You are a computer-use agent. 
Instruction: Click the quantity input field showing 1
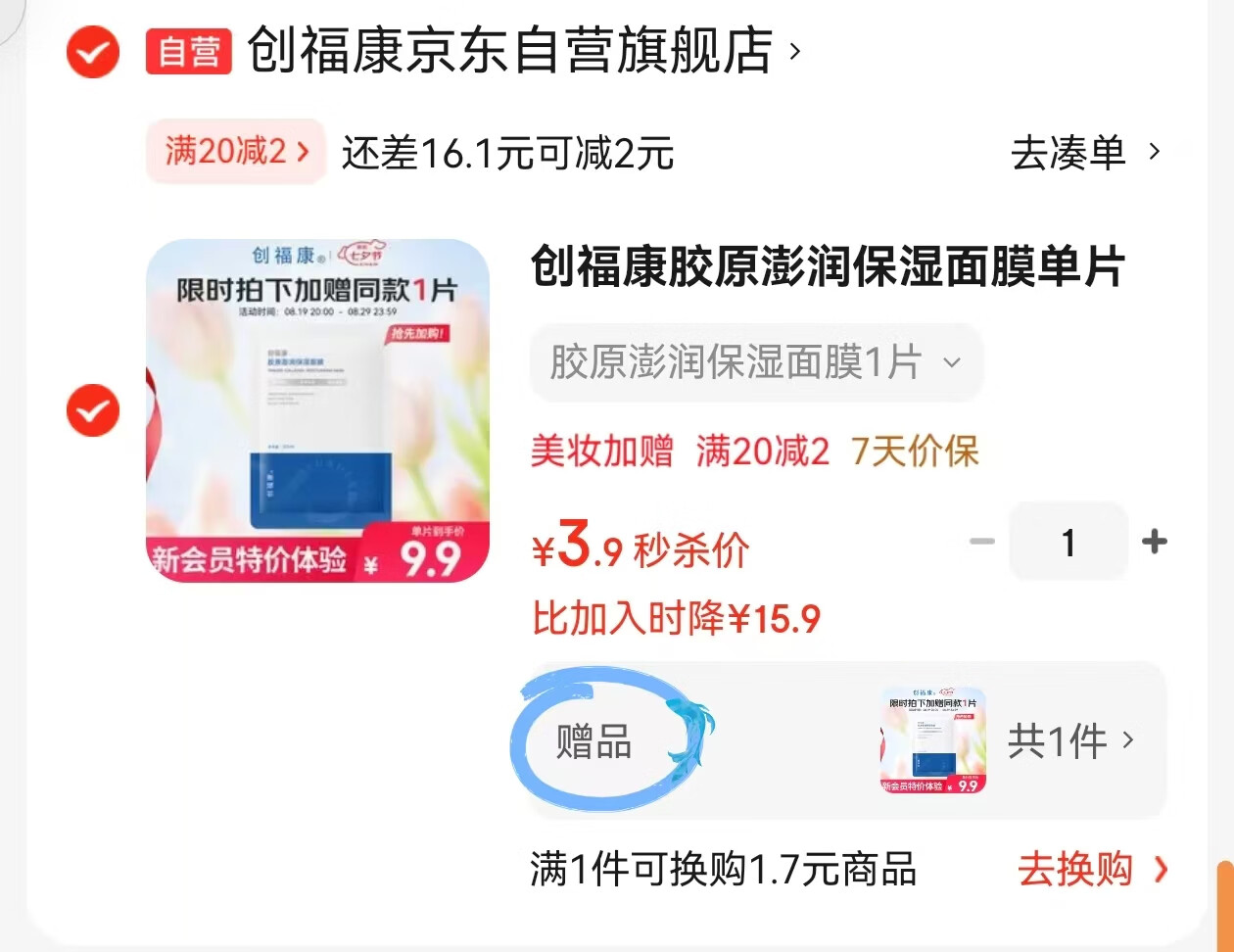click(x=1068, y=542)
